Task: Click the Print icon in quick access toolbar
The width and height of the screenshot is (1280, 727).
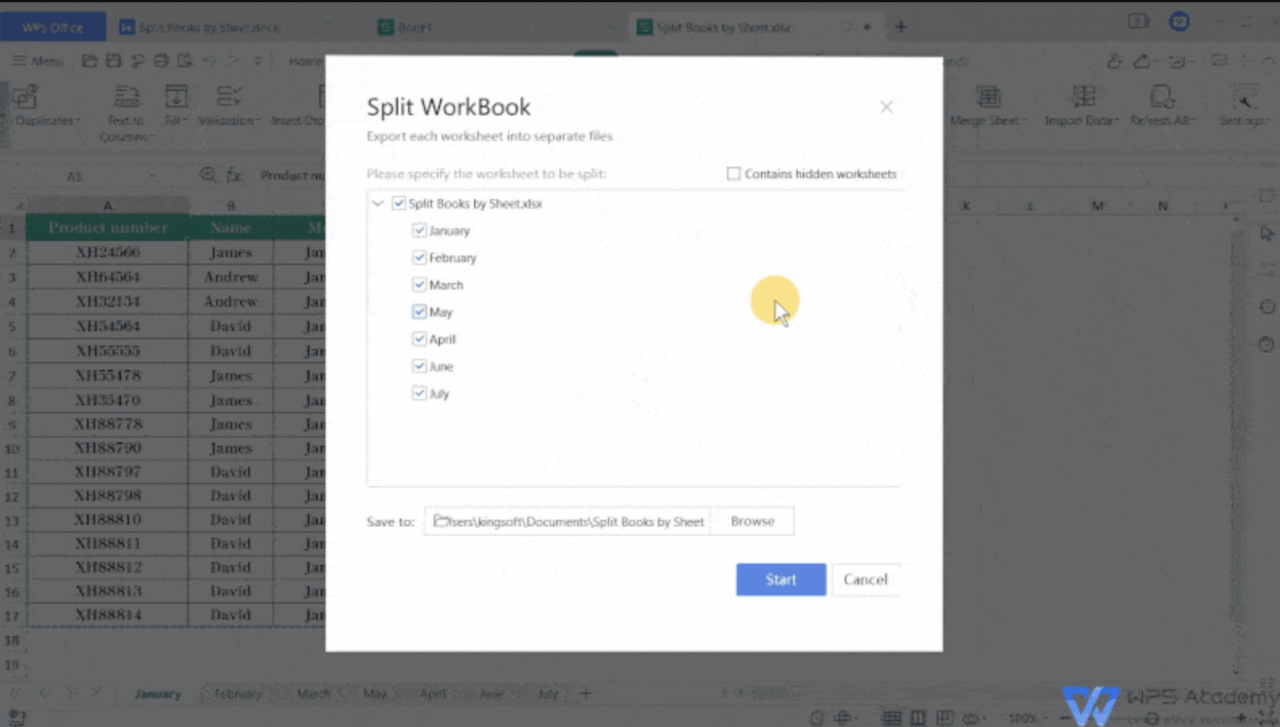Action: (161, 61)
